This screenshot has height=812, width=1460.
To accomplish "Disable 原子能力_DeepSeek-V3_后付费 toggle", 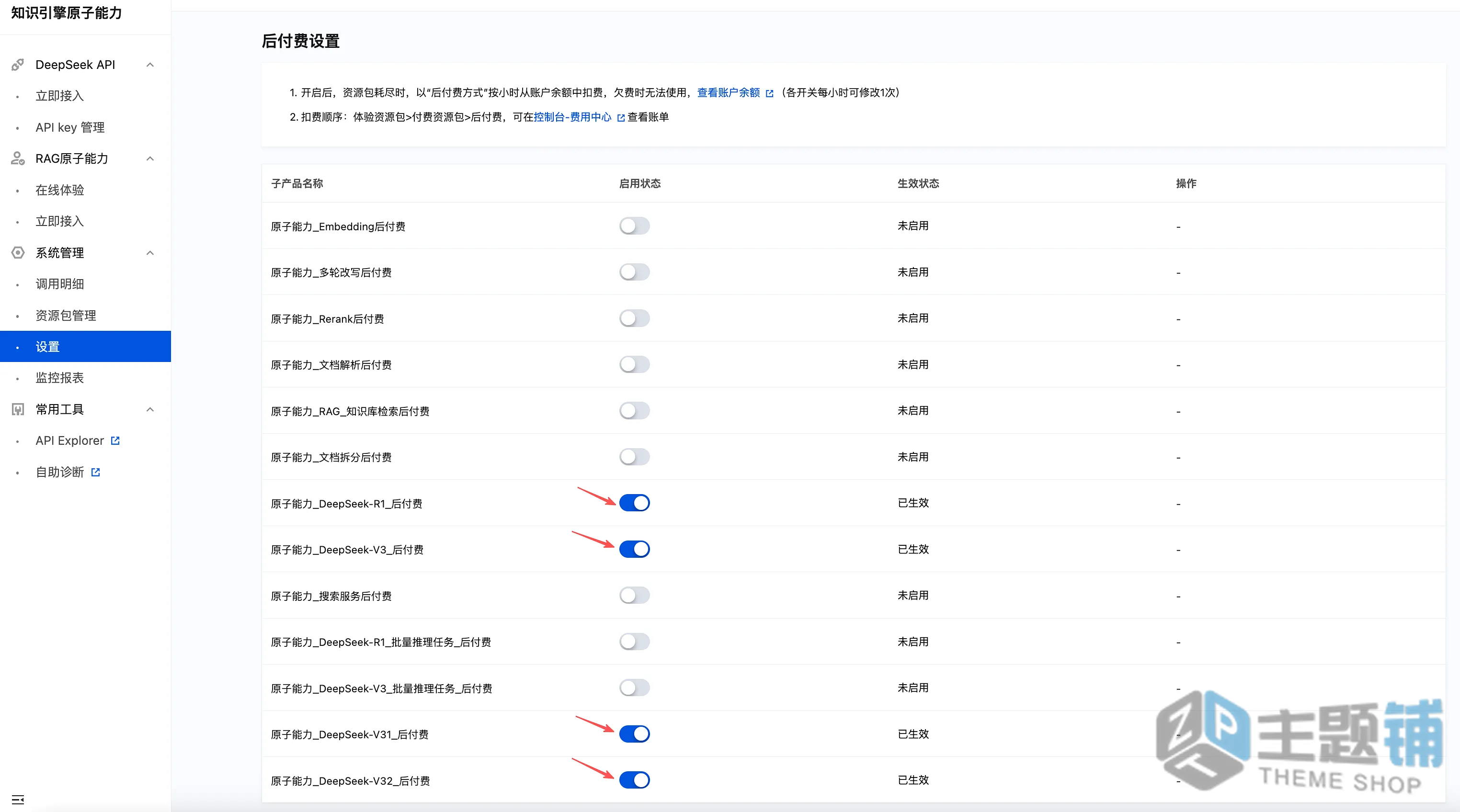I will [x=634, y=550].
